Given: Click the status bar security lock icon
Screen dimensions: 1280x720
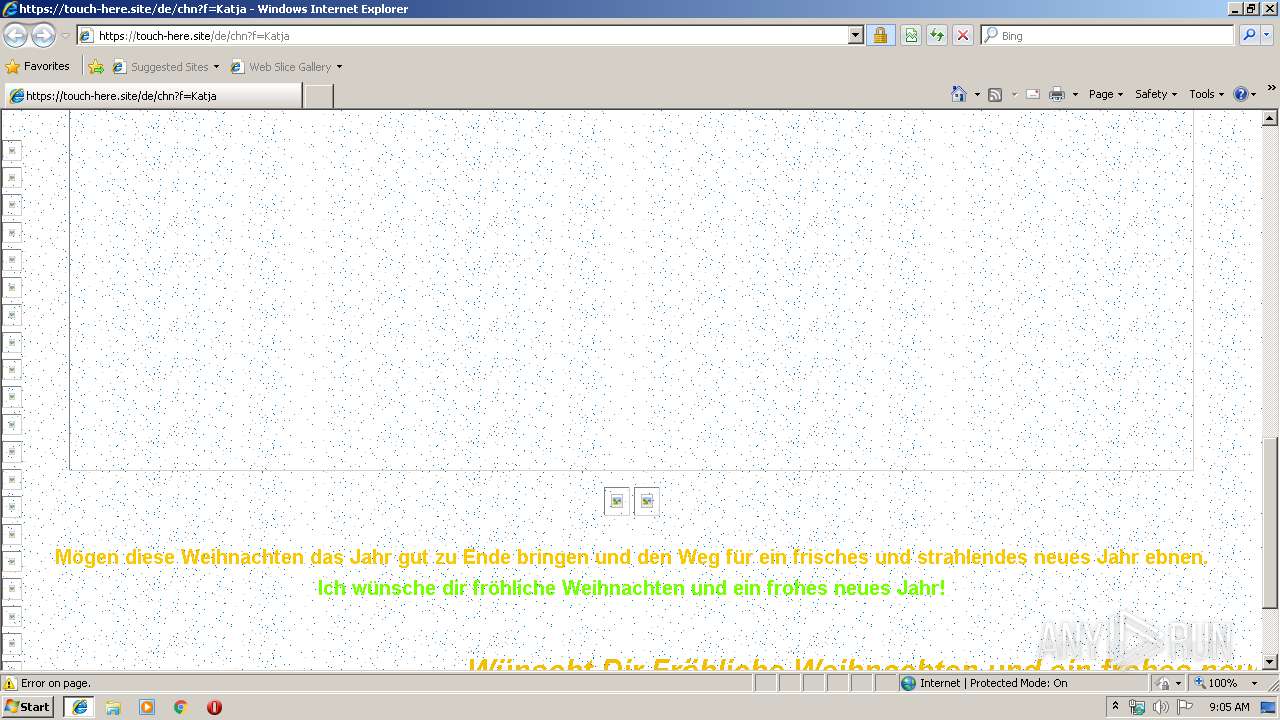Looking at the screenshot, I should [x=1163, y=684].
